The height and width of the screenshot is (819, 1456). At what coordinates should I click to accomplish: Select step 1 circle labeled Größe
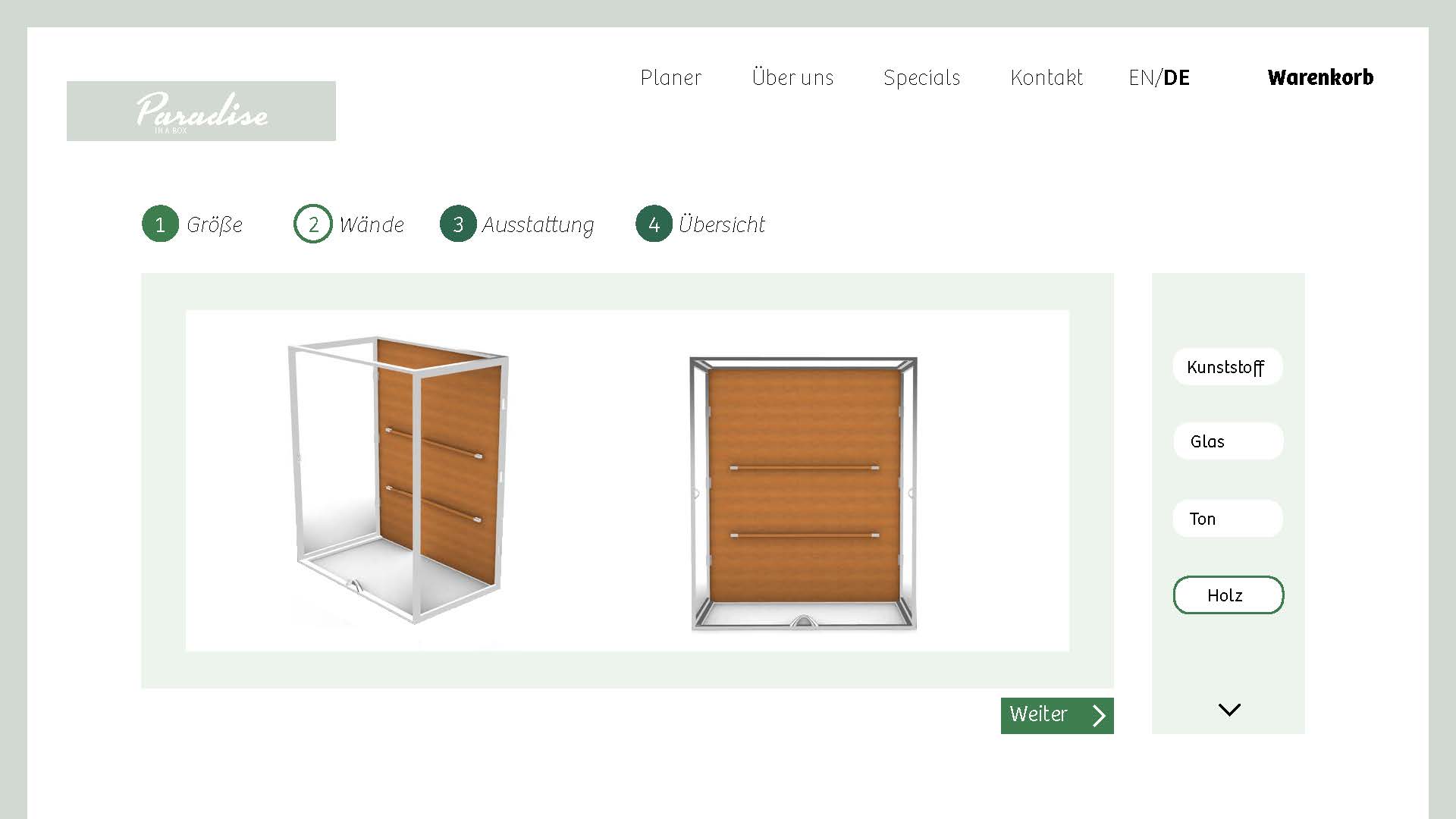[160, 224]
